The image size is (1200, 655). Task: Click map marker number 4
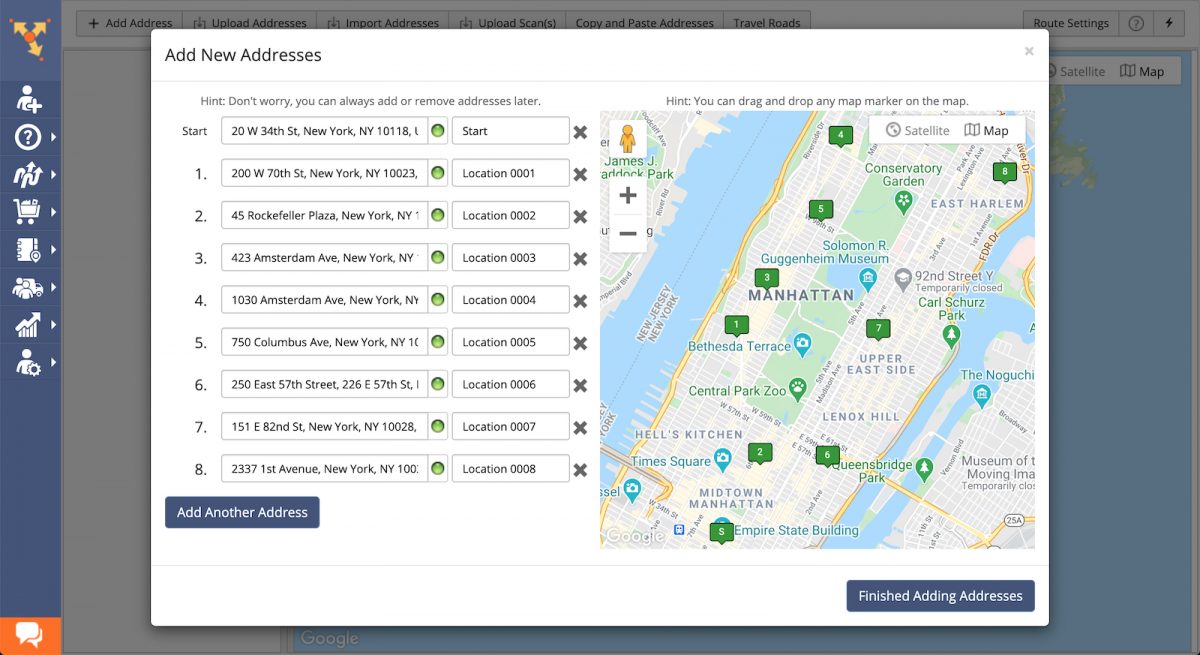(841, 136)
